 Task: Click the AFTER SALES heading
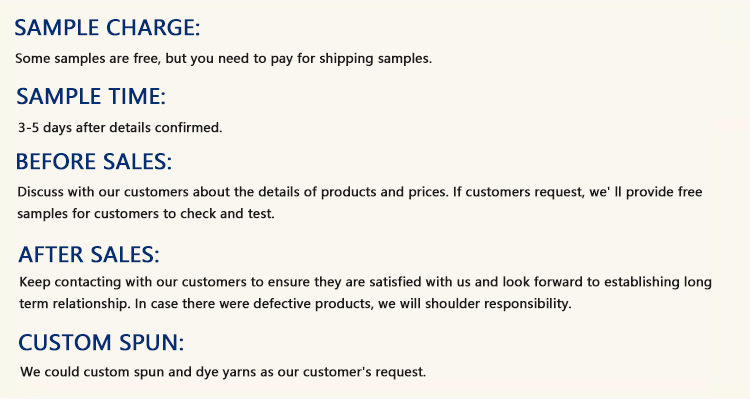(x=88, y=254)
